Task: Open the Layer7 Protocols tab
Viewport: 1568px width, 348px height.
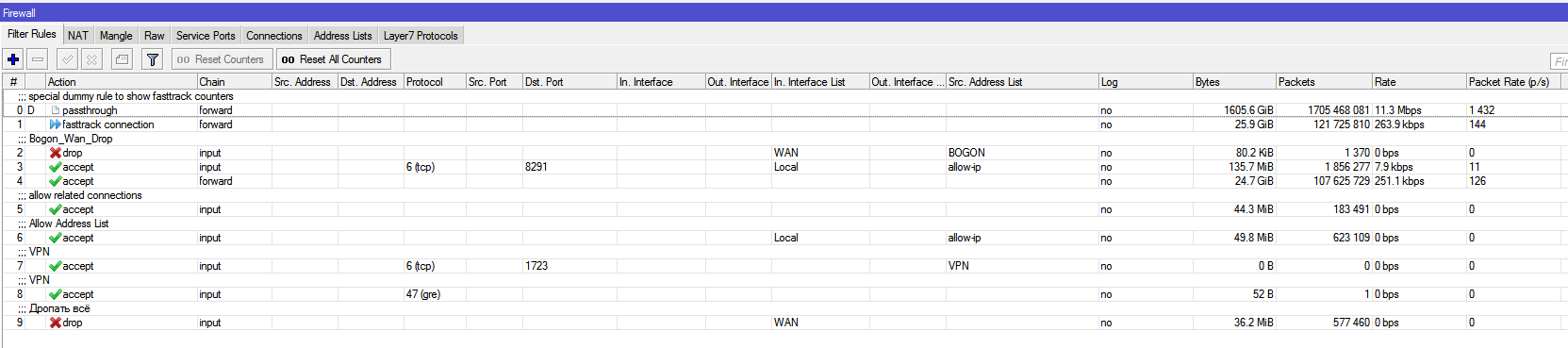Action: 421,36
